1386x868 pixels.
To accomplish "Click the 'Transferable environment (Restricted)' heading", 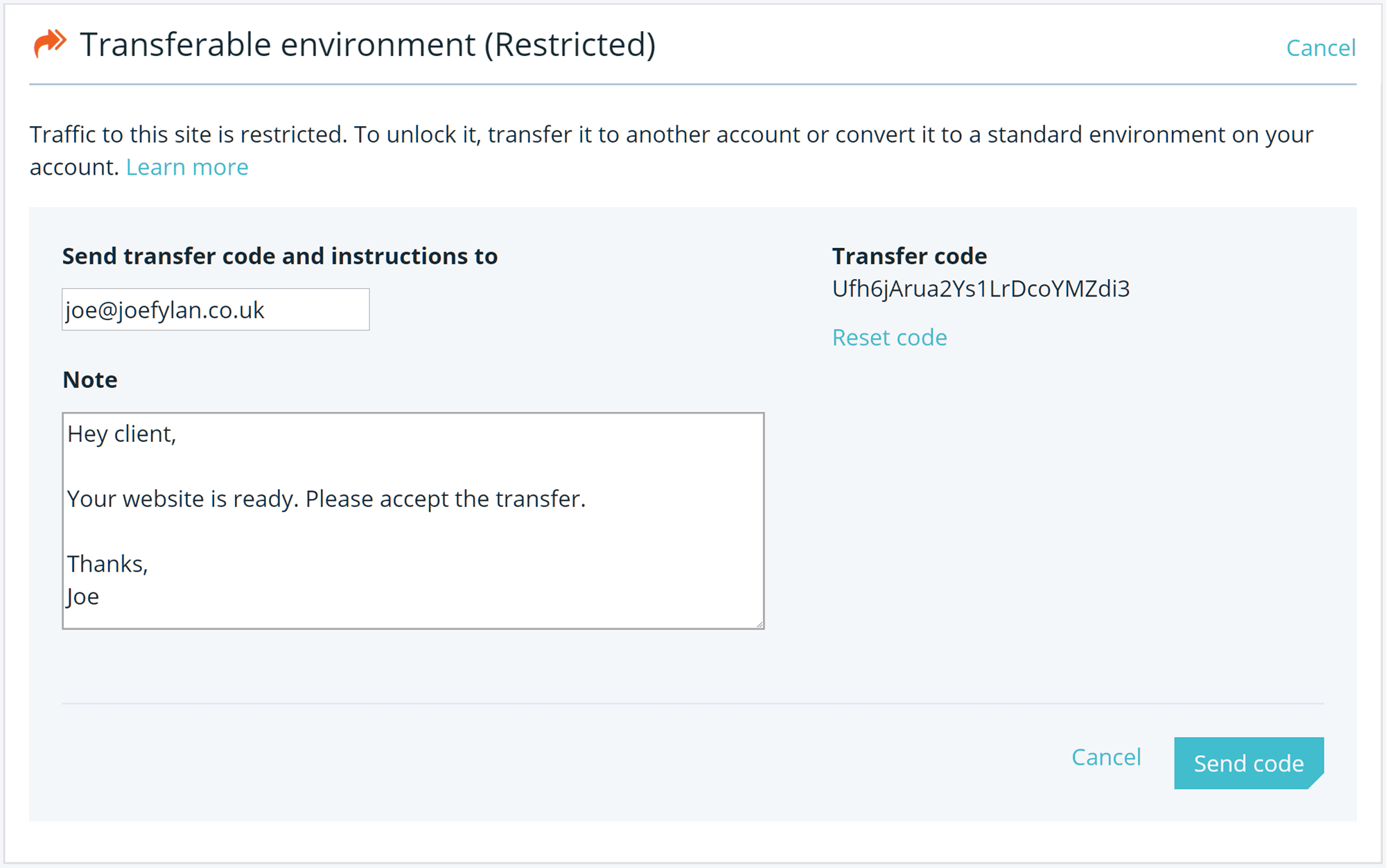I will tap(367, 45).
